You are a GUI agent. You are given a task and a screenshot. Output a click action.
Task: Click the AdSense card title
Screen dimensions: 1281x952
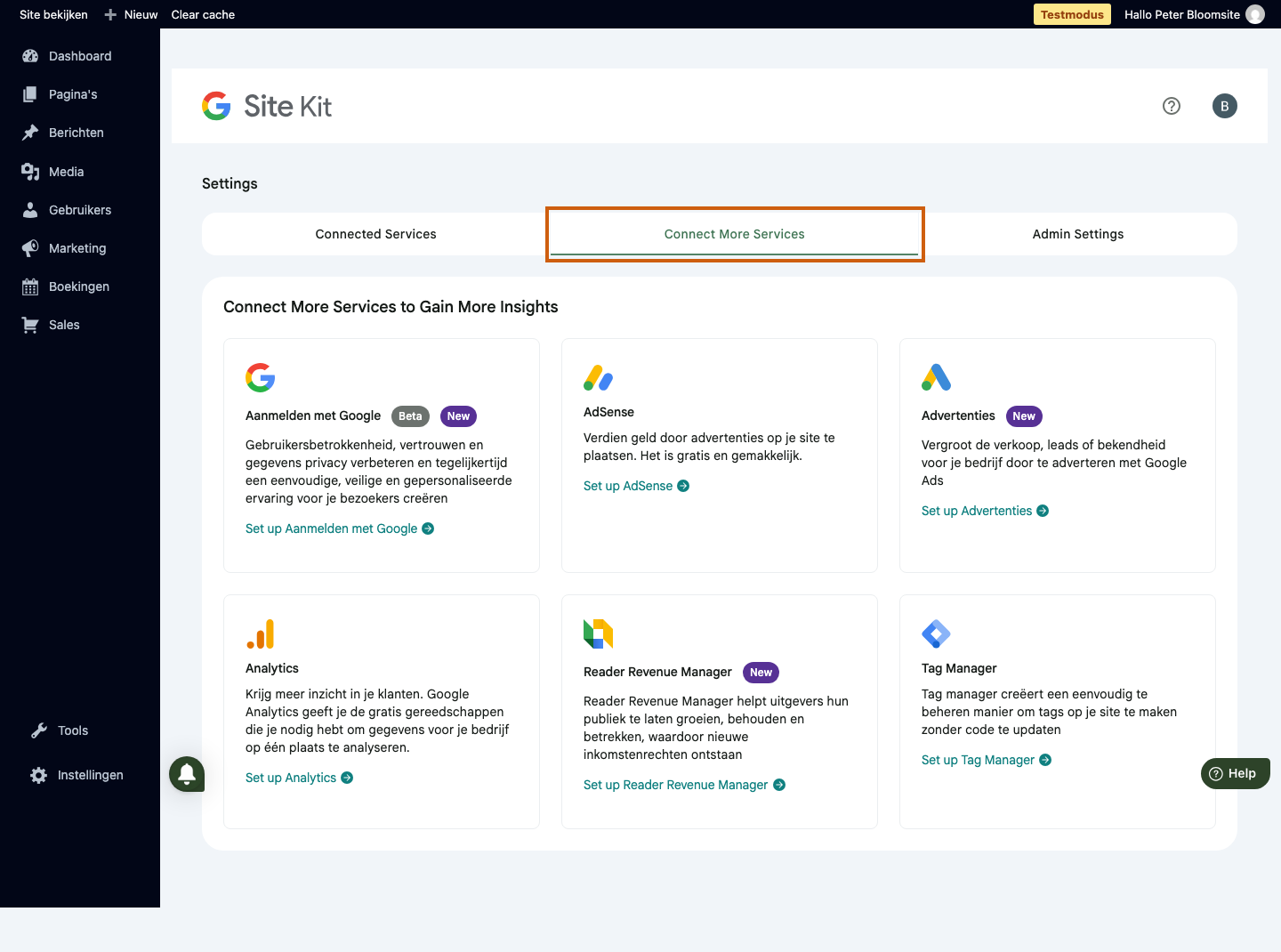coord(608,412)
